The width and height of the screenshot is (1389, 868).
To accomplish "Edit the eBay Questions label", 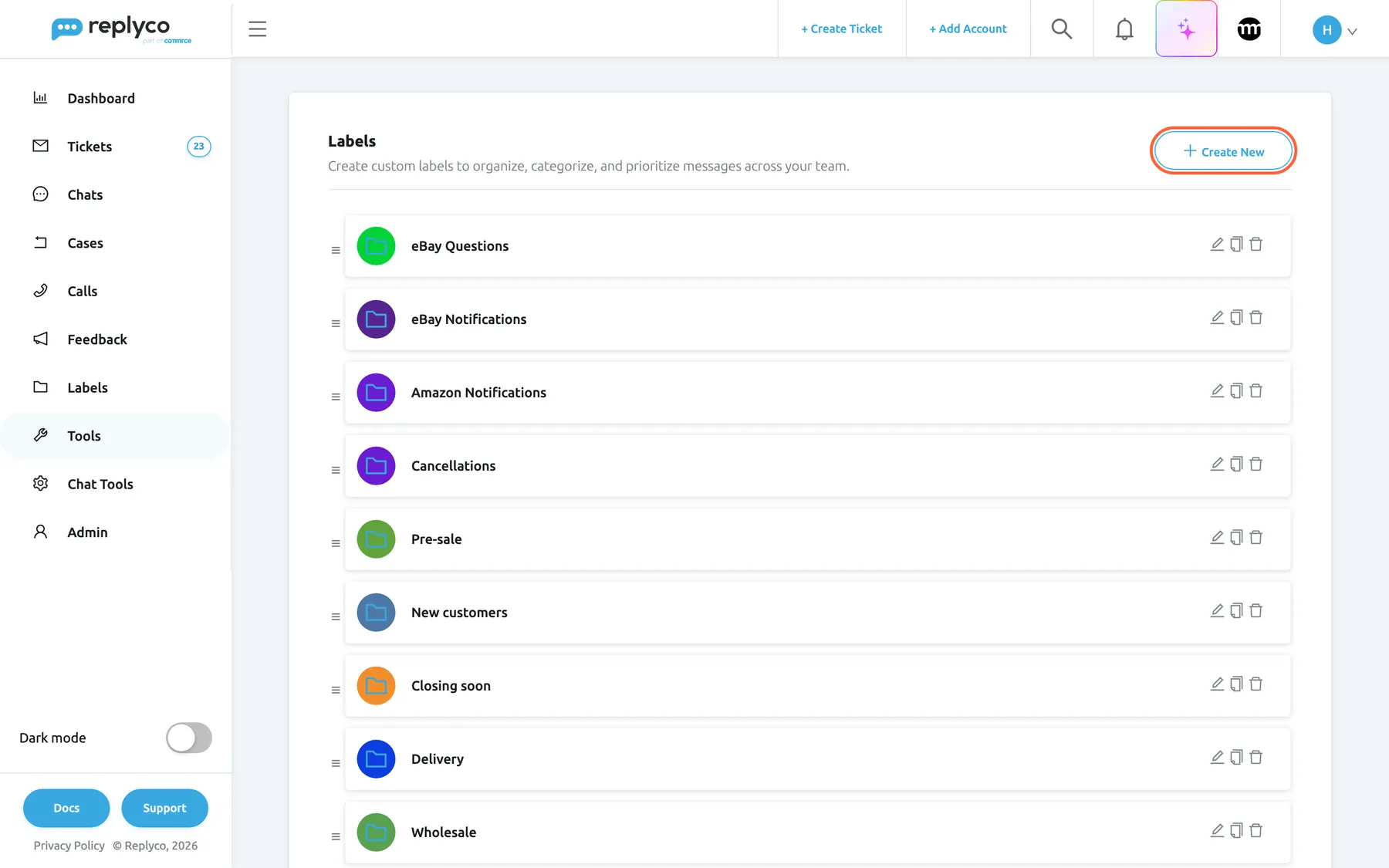I will [x=1217, y=245].
